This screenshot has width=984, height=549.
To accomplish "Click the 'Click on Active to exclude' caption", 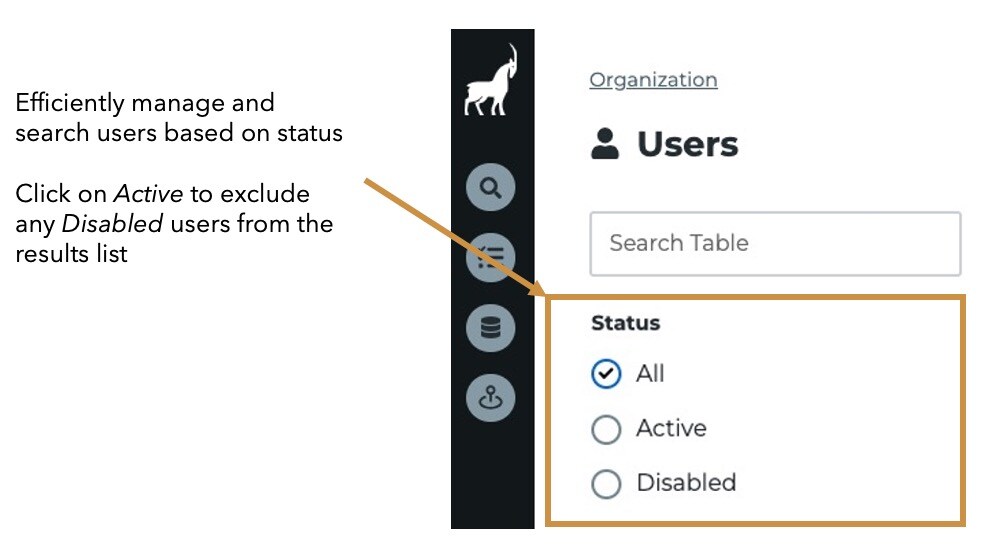I will tap(174, 223).
